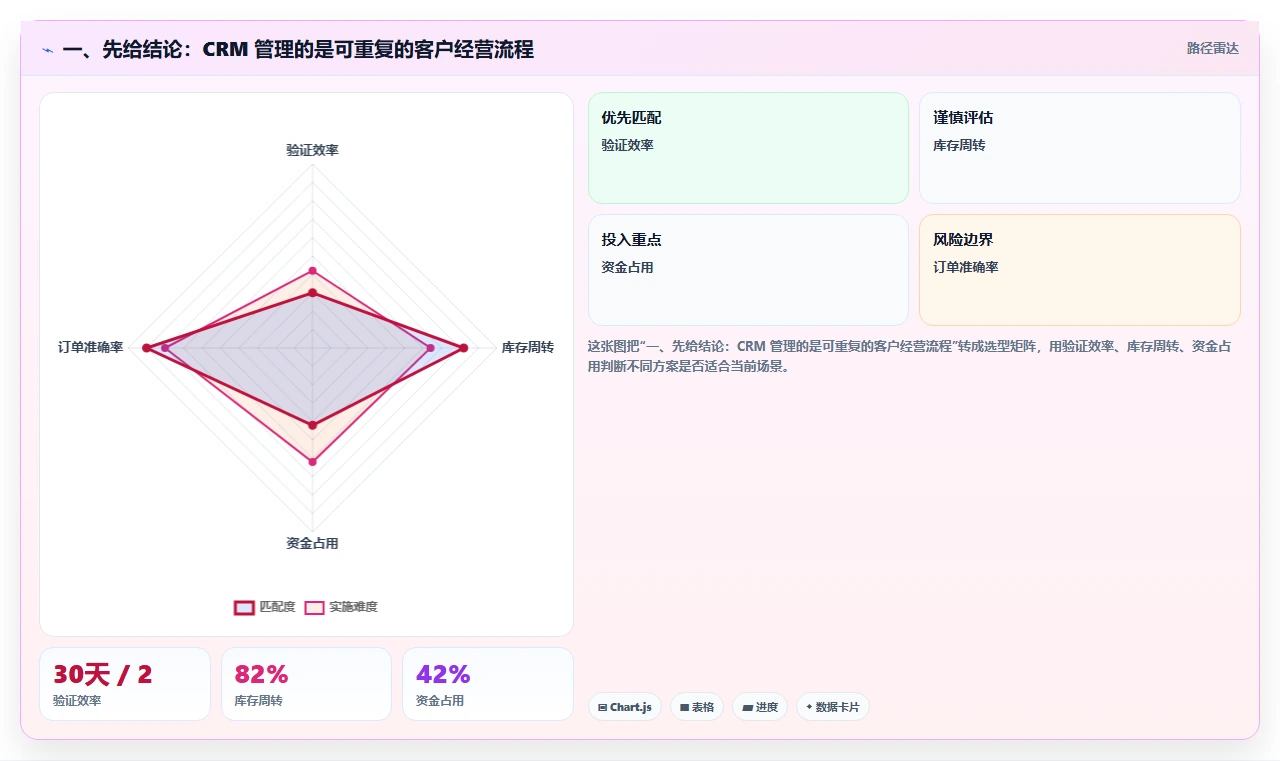Open the 风险边界 card
The width and height of the screenshot is (1280, 761).
(x=1080, y=270)
